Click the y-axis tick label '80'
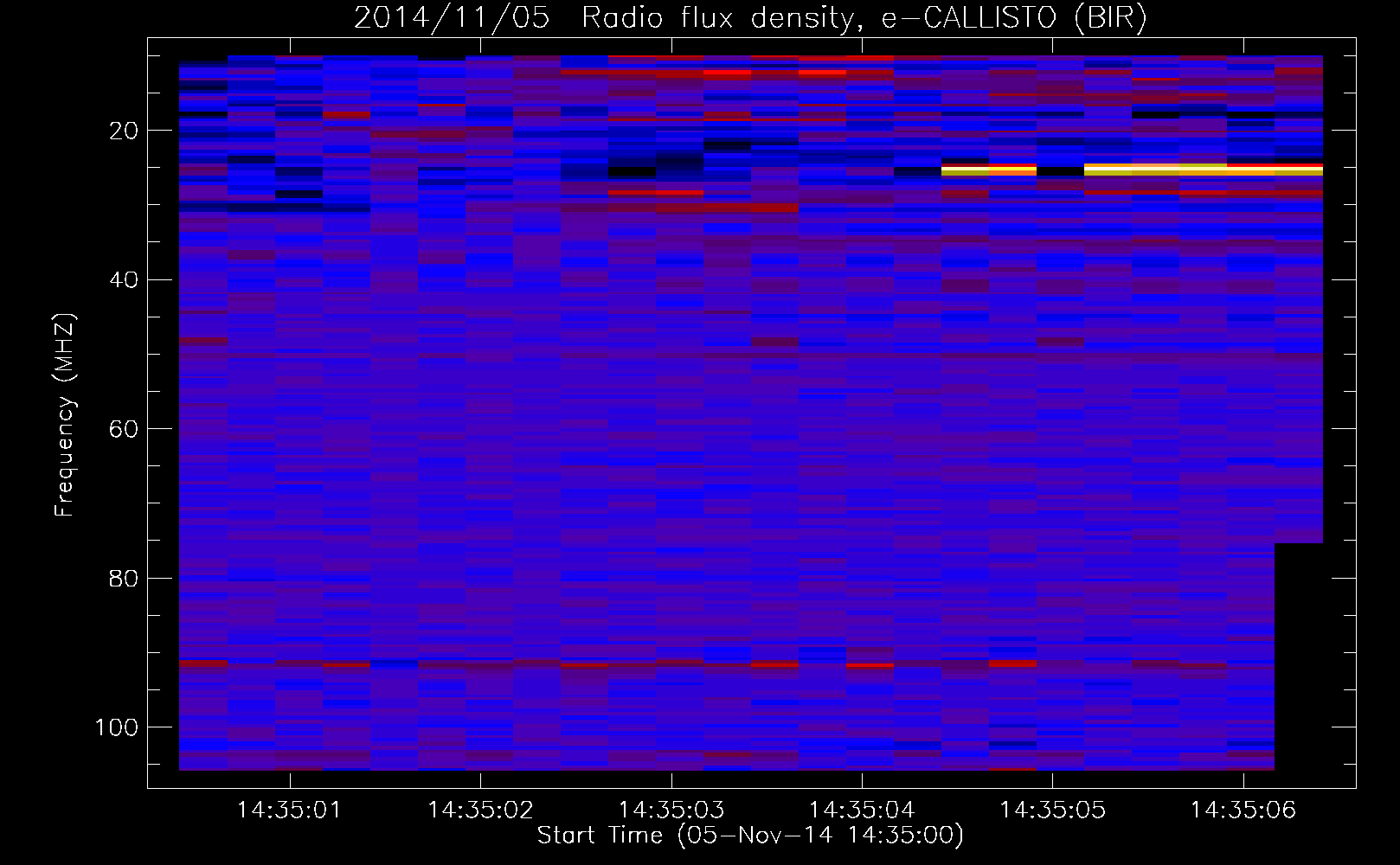 (125, 578)
